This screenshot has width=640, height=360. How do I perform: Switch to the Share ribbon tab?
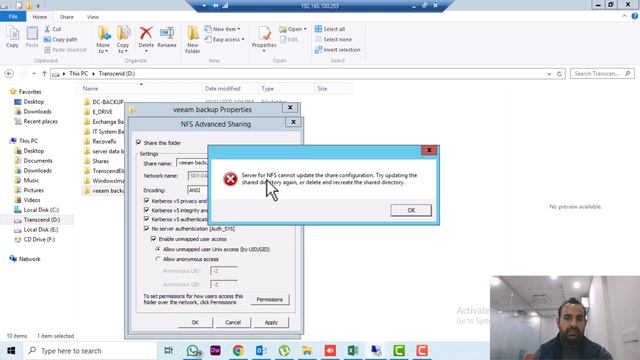(x=67, y=17)
